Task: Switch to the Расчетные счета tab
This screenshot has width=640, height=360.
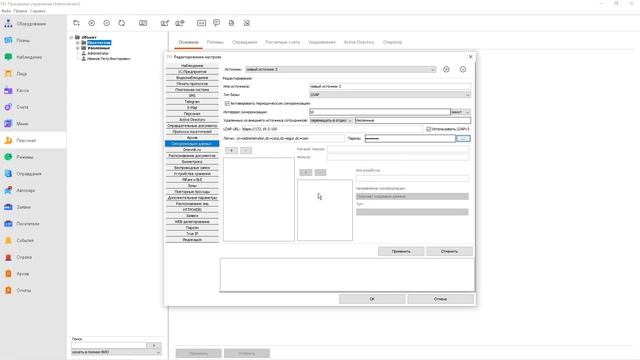Action: coord(282,42)
